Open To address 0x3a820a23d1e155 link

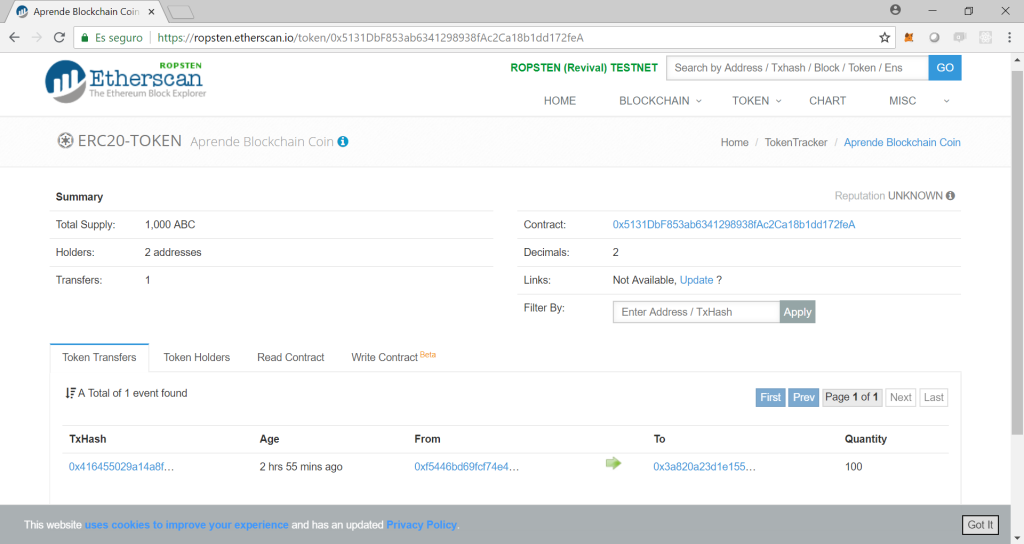704,467
